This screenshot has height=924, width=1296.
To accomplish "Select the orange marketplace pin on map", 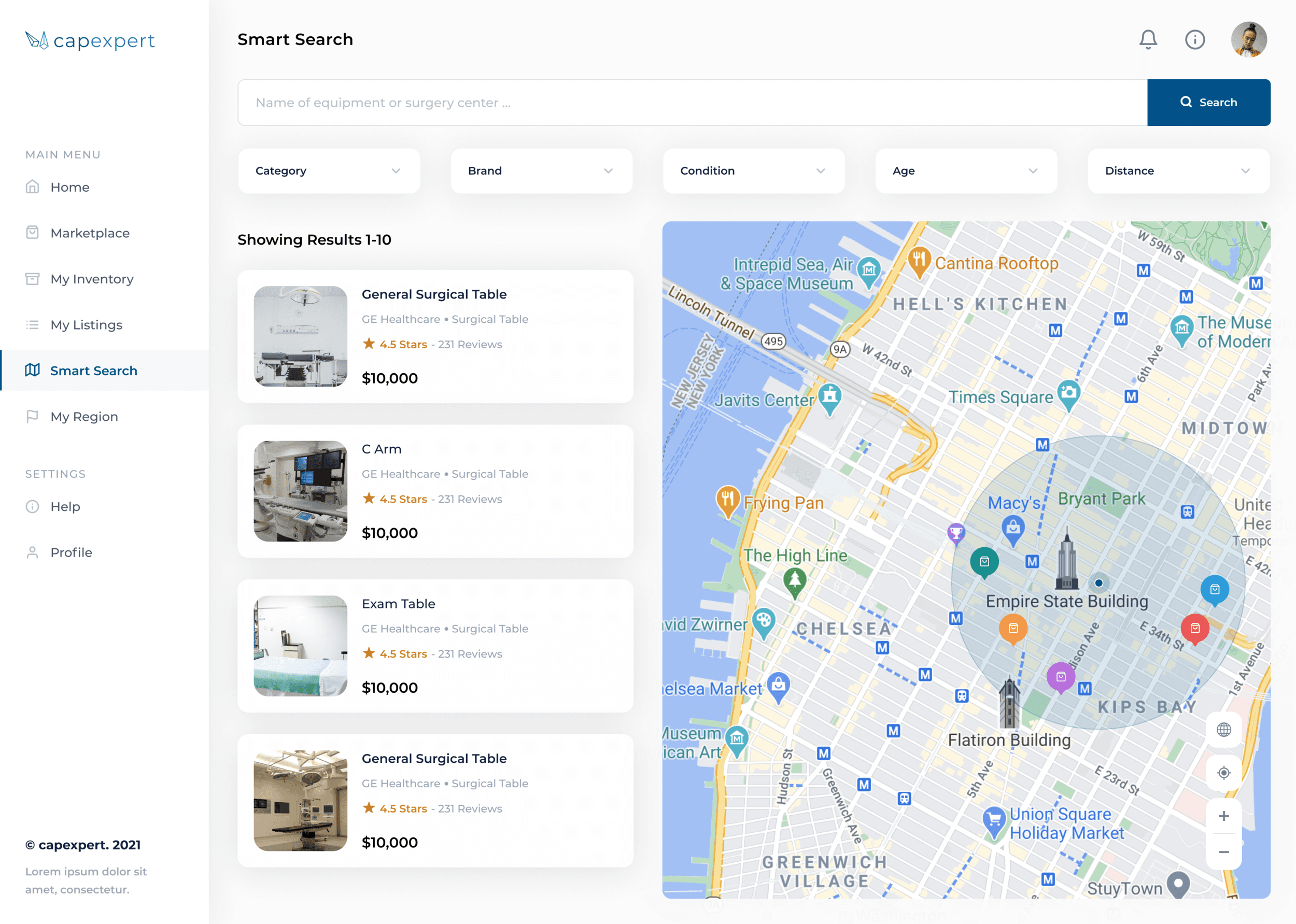I will [x=1013, y=628].
